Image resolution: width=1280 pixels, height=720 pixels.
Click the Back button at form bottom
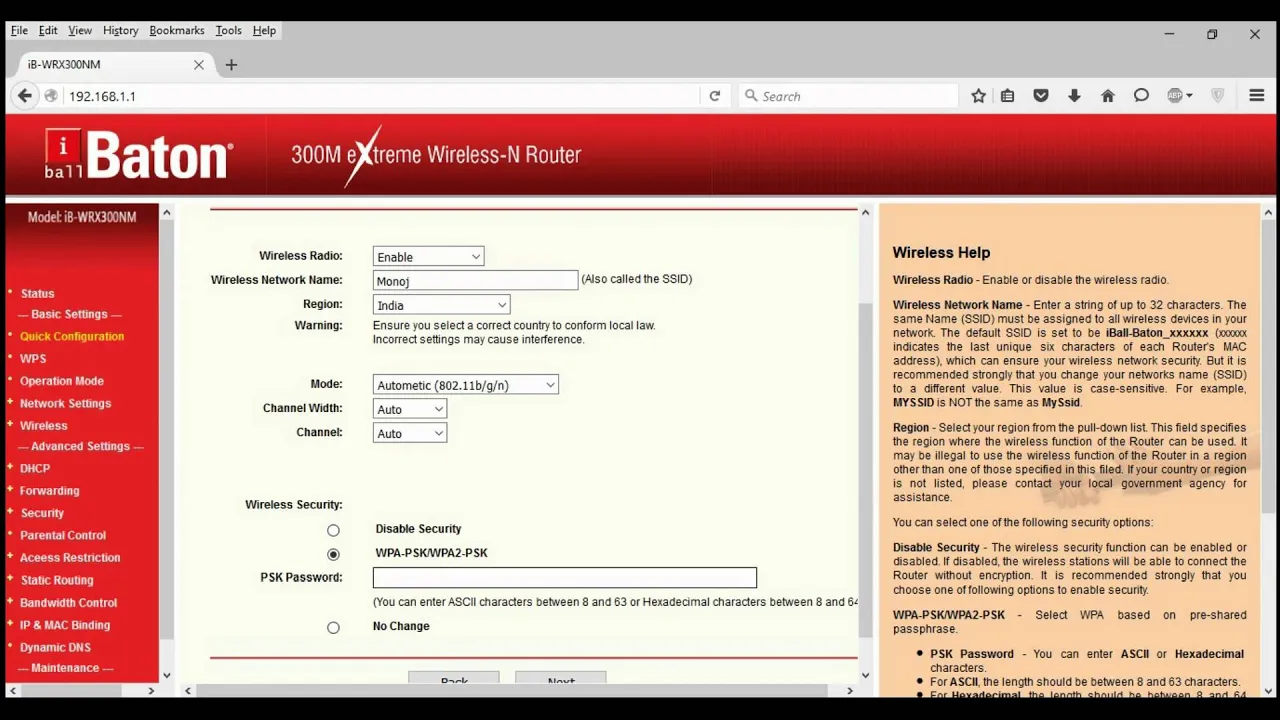454,678
